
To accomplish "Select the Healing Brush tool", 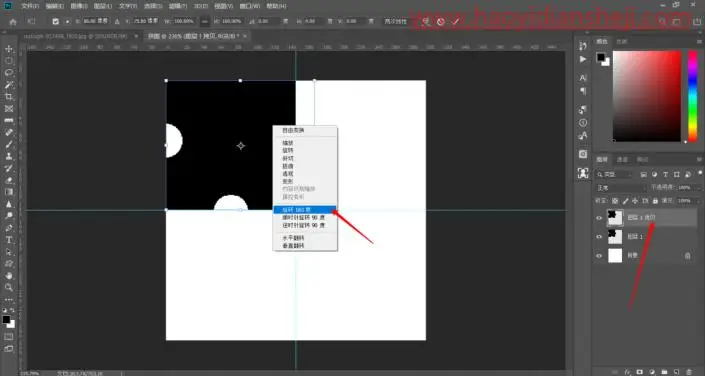I will coord(9,132).
